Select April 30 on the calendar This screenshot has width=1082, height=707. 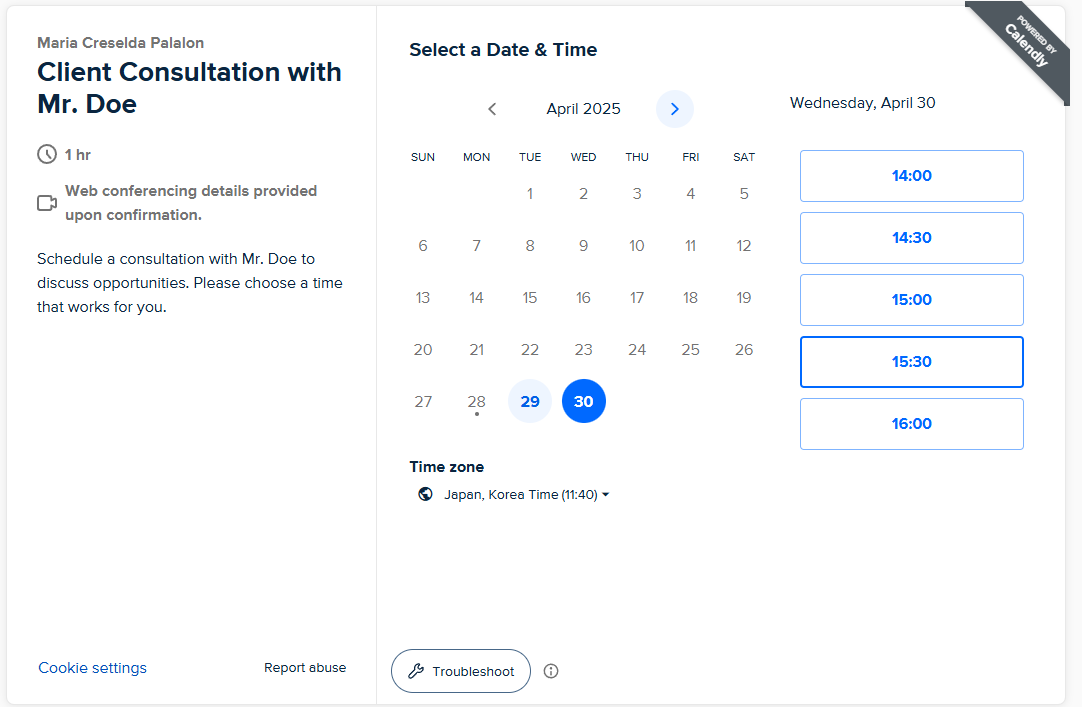pyautogui.click(x=584, y=401)
